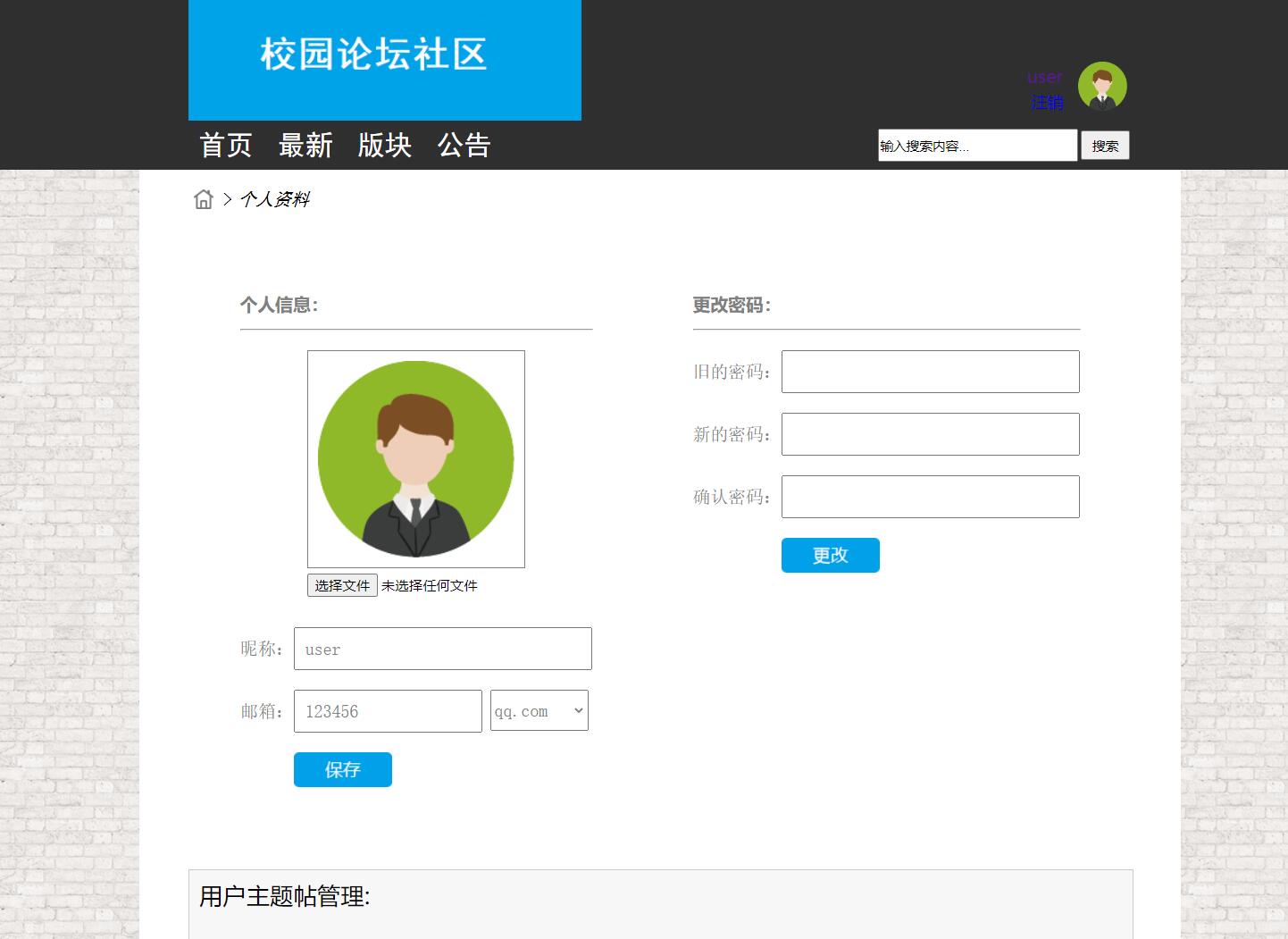This screenshot has height=939, width=1288.
Task: Click the 校园论坛社区 site logo banner
Action: [384, 55]
